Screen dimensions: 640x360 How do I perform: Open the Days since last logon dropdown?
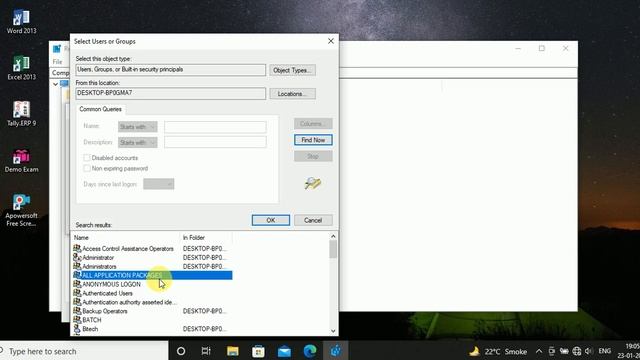click(x=159, y=184)
